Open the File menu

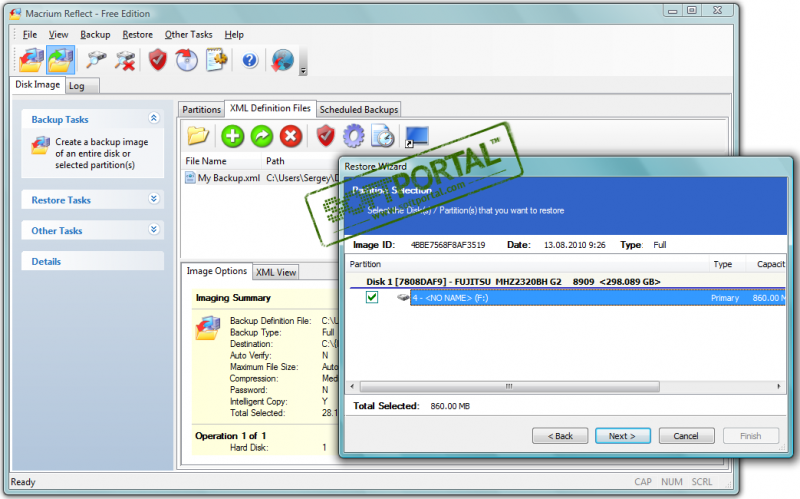tap(30, 35)
